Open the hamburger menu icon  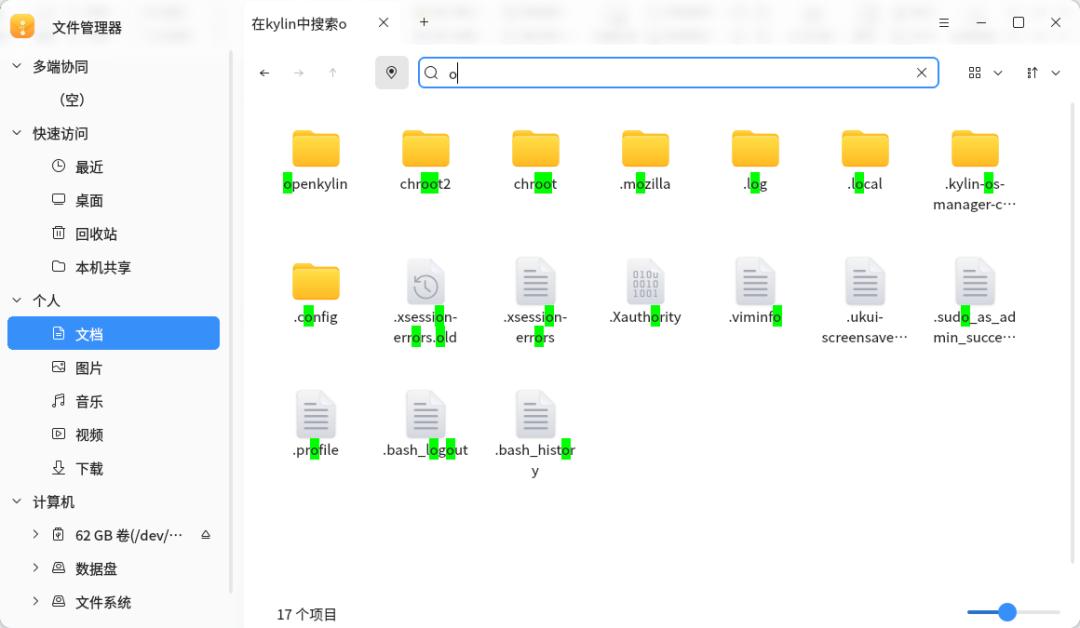942,22
